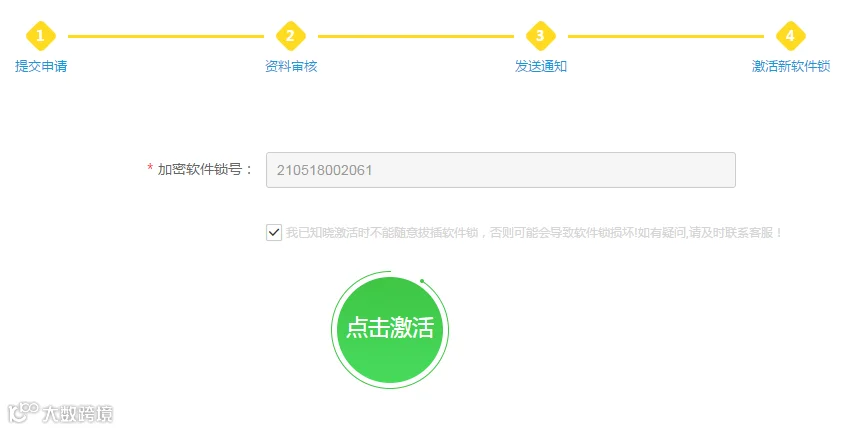Click the acknowledgment warning text
The image size is (858, 430).
pos(534,233)
